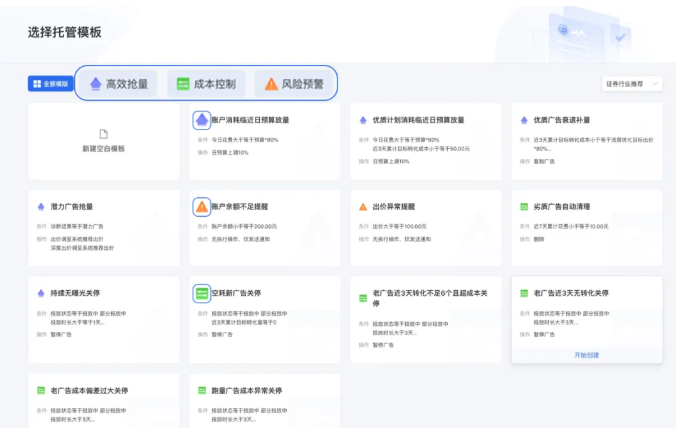The height and width of the screenshot is (443, 688).
Task: Click the icon of 账户消耗临近日预算放量 card
Action: (x=202, y=120)
